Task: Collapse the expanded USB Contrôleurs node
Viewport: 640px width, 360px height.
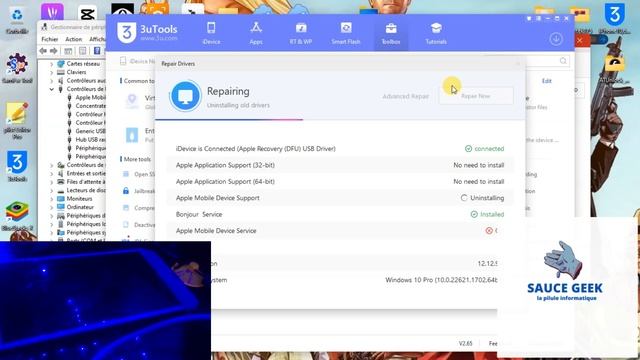Action: pyautogui.click(x=52, y=89)
